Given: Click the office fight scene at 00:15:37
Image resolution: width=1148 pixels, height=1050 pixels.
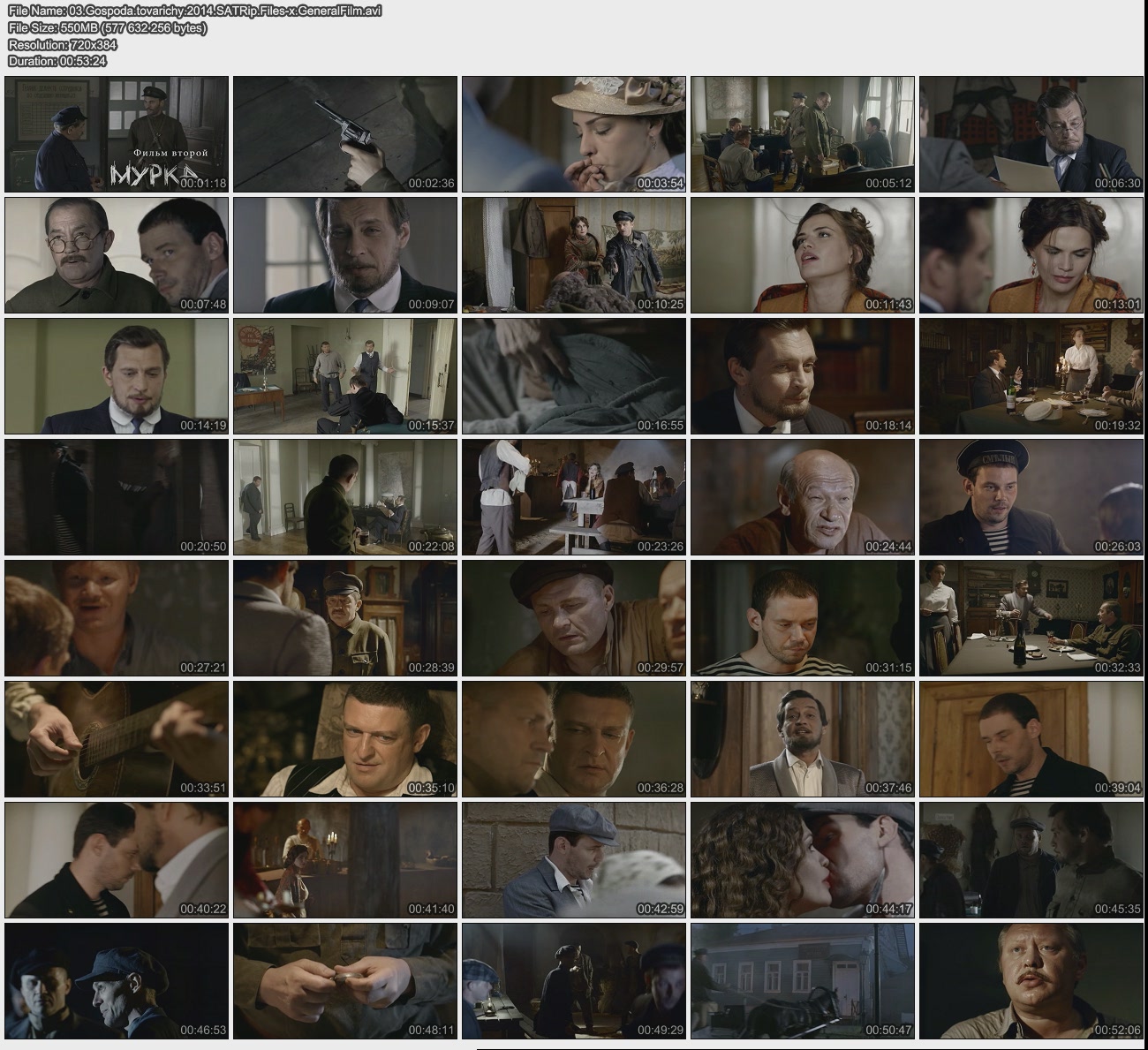Looking at the screenshot, I should coord(345,376).
